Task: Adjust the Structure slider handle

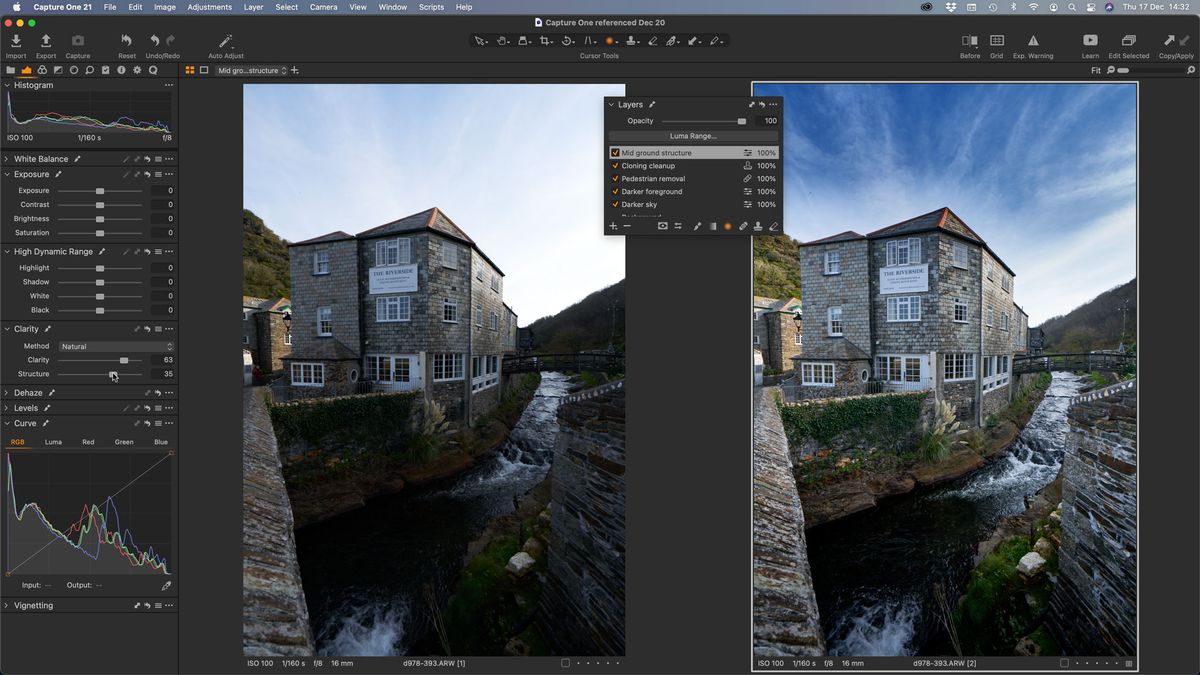Action: (x=113, y=373)
